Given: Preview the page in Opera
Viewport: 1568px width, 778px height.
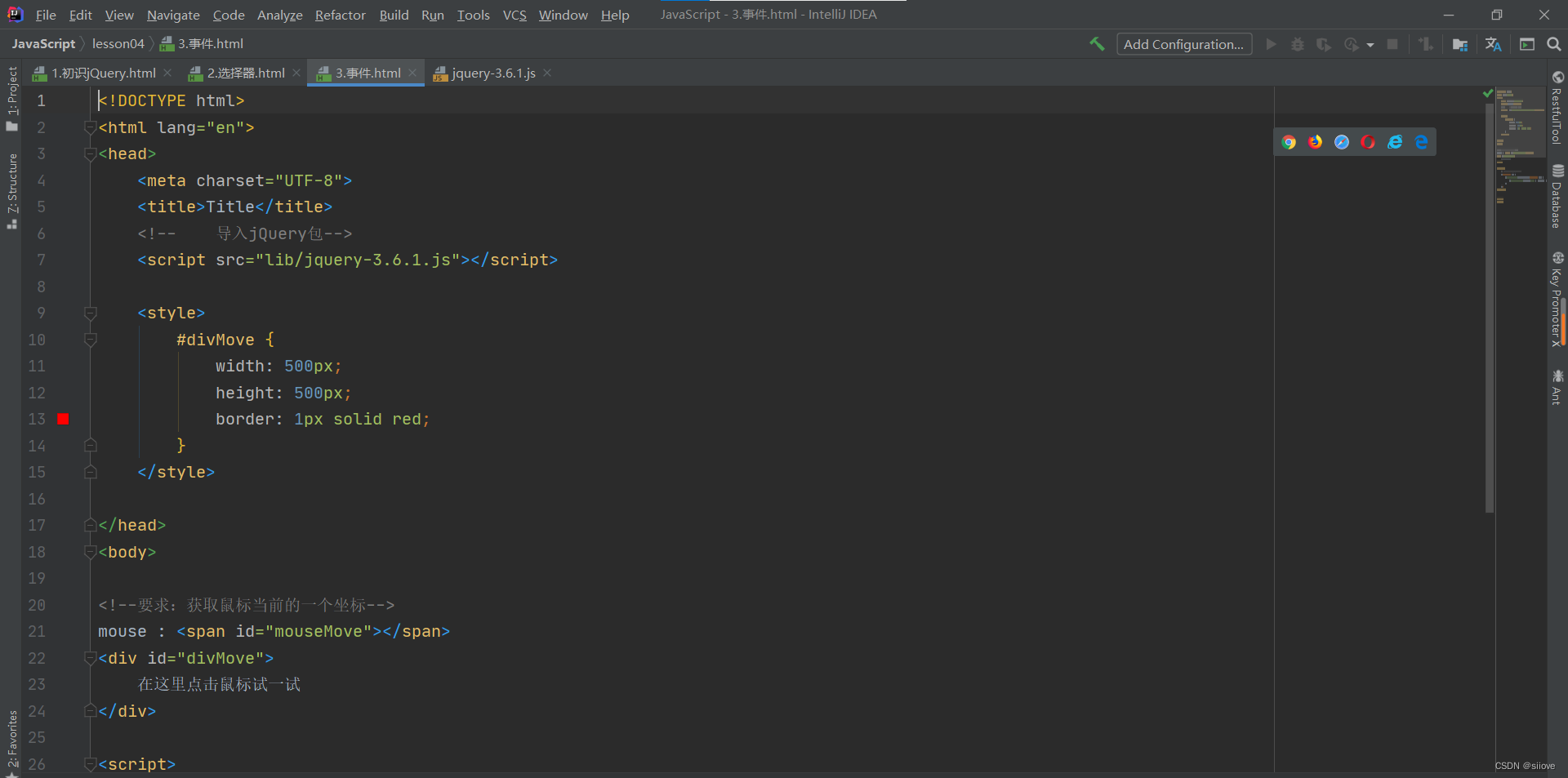Looking at the screenshot, I should pyautogui.click(x=1368, y=141).
